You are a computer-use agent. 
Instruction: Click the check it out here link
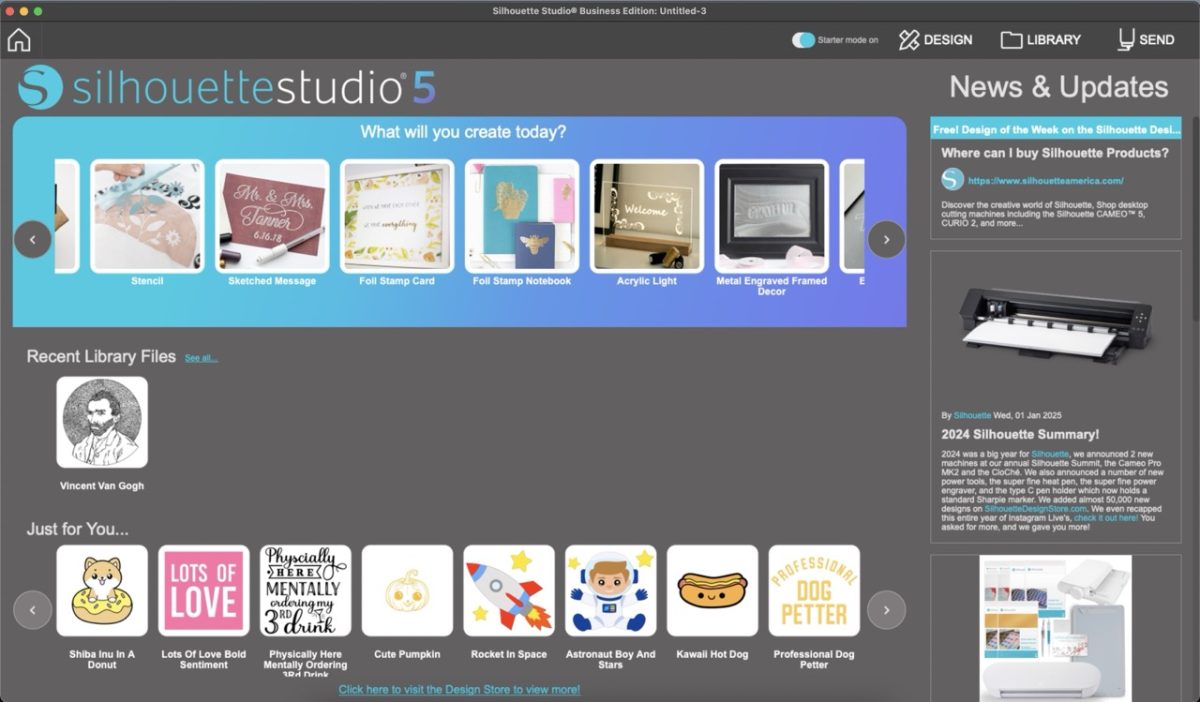pos(1106,518)
